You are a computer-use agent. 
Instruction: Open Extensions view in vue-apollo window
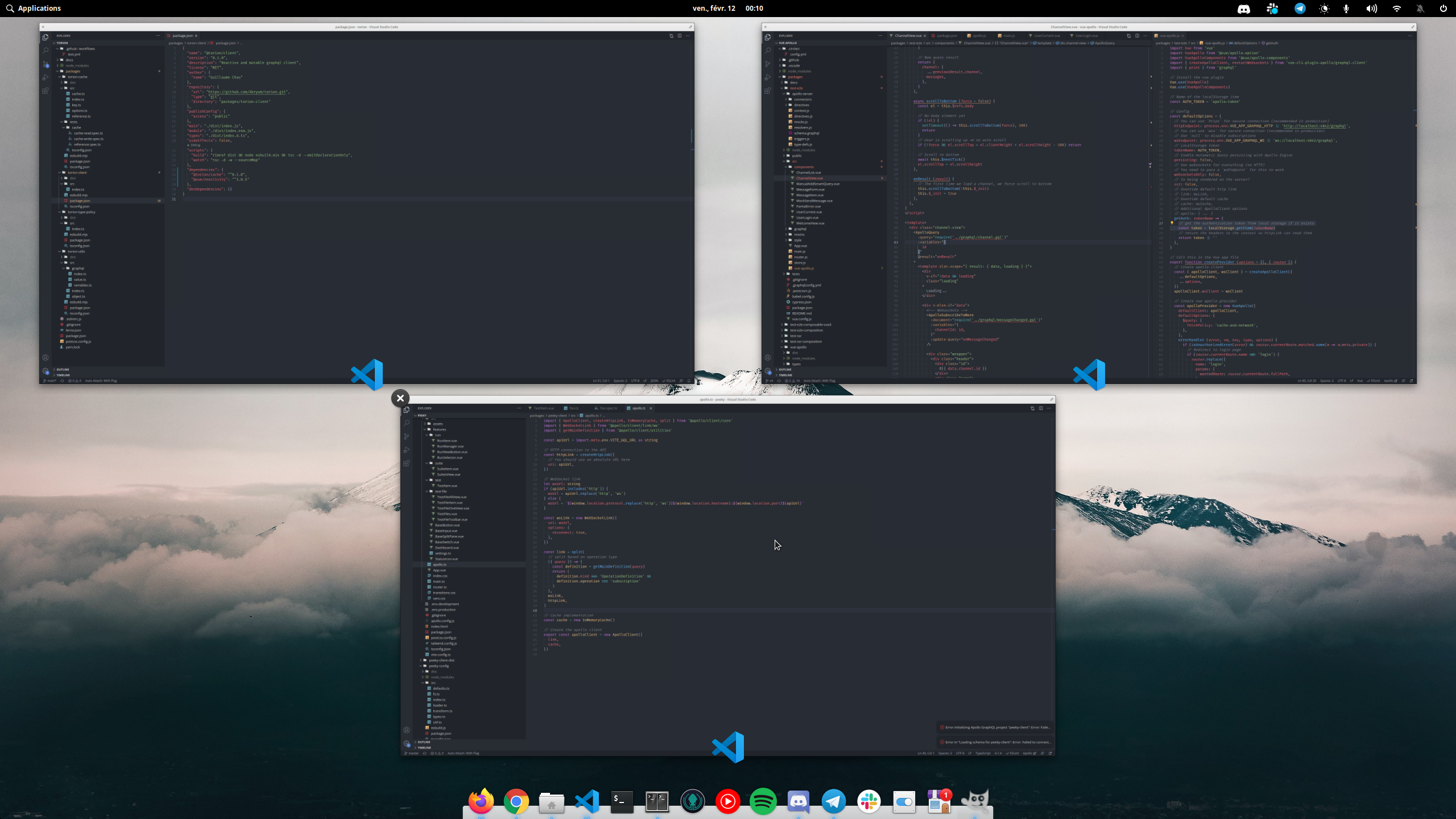pos(768,91)
